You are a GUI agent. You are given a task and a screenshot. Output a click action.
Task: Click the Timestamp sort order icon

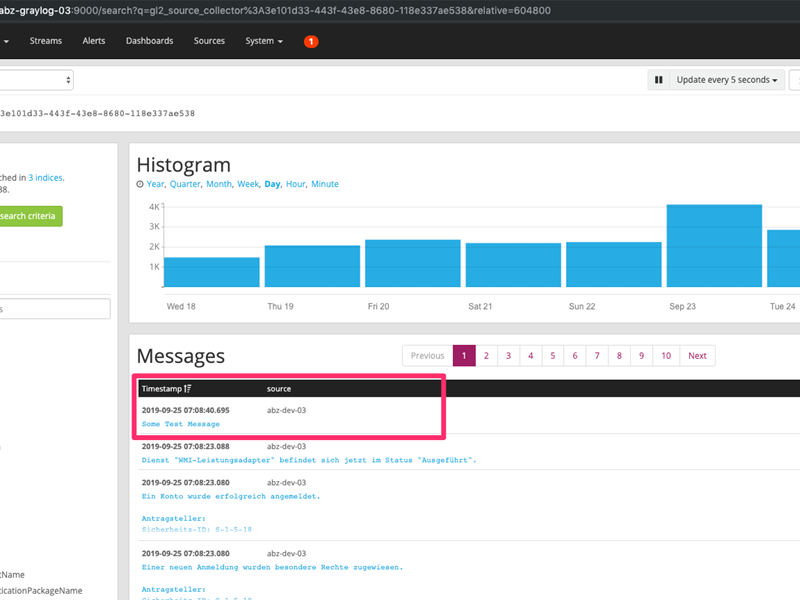(x=188, y=388)
